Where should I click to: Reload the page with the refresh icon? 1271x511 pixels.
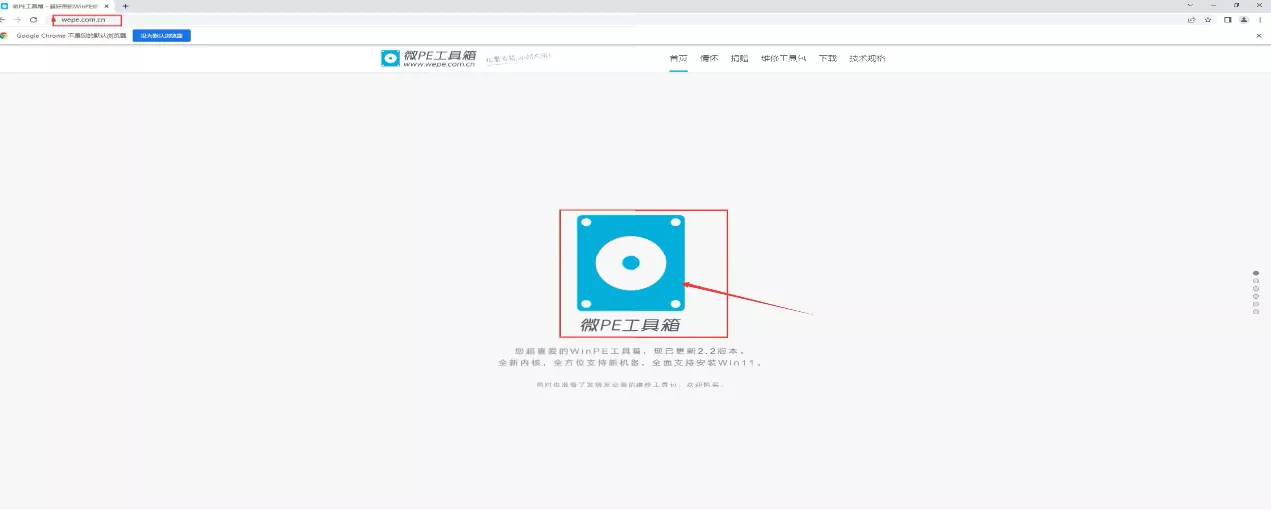(33, 19)
